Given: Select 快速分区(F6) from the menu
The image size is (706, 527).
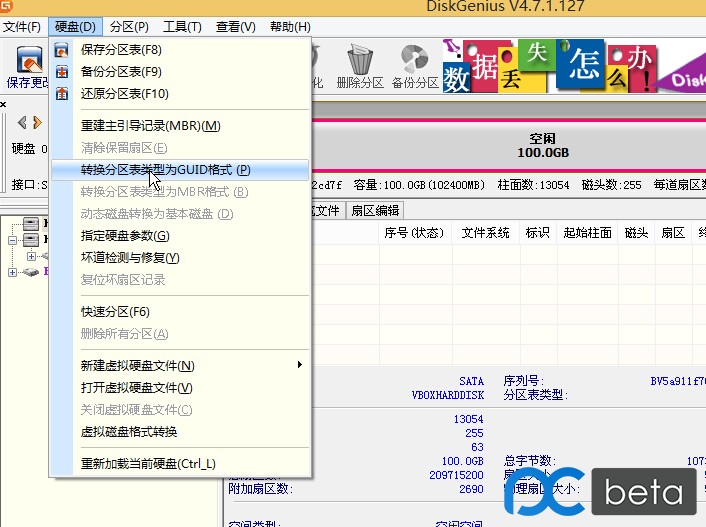Looking at the screenshot, I should (115, 312).
